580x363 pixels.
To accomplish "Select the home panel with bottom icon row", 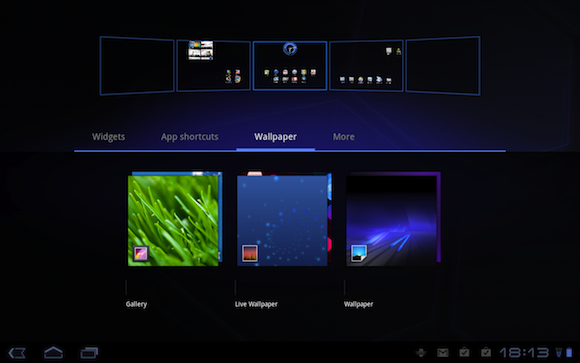I will click(366, 65).
